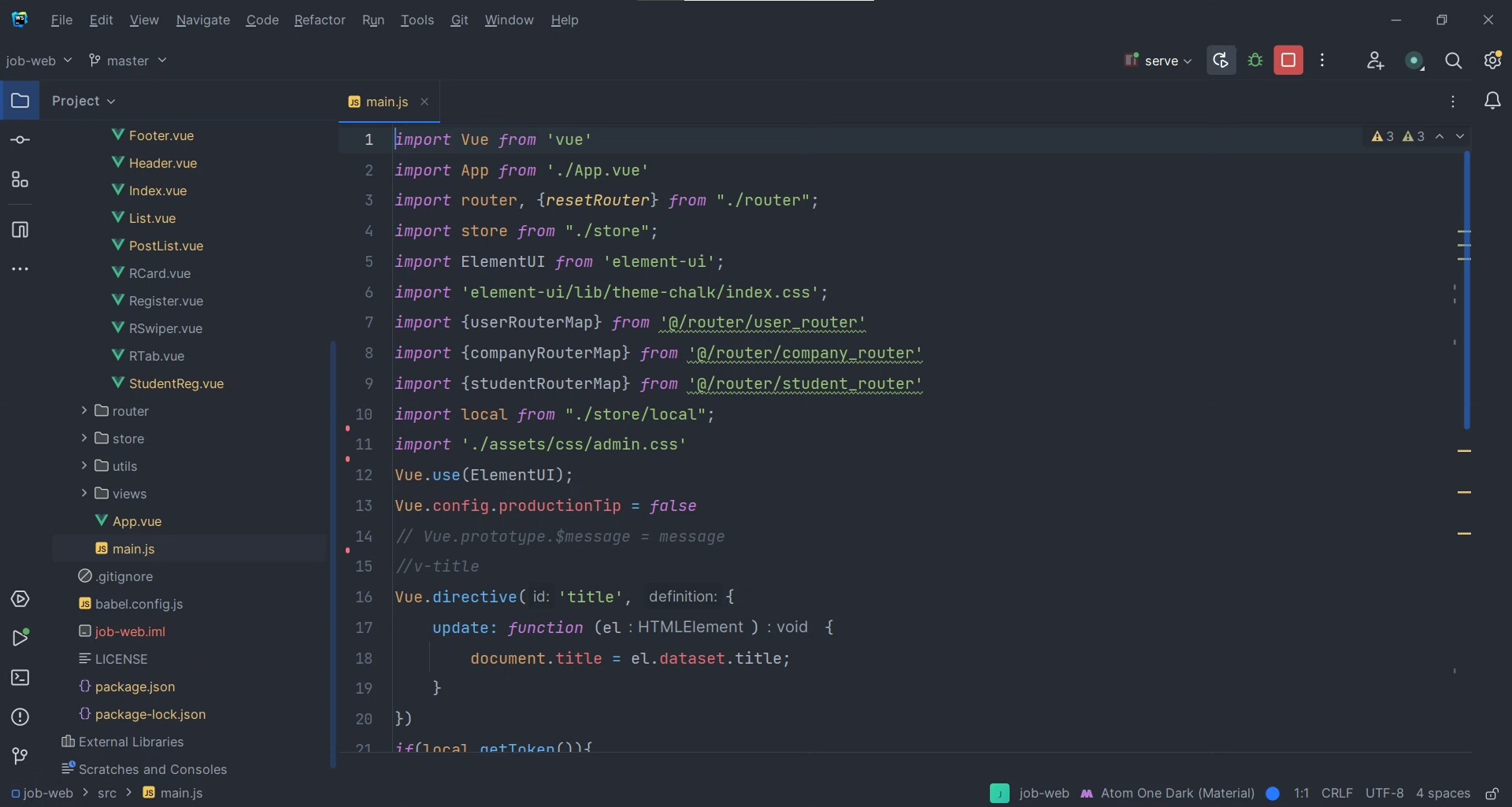Toggle read-only lock in status bar
This screenshot has height=807, width=1512.
click(x=1492, y=794)
